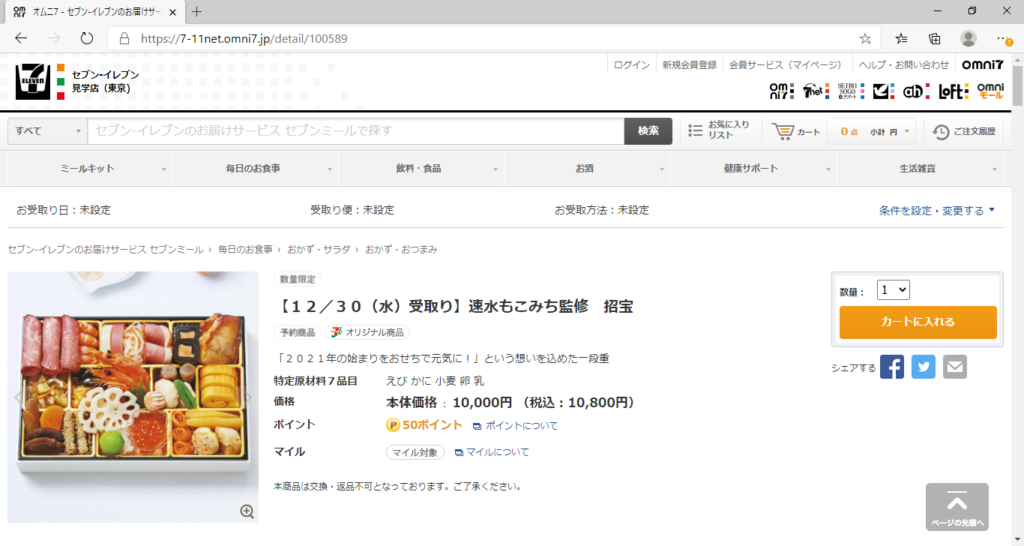Expand the ミールキット menu
The image size is (1024, 546).
89,169
